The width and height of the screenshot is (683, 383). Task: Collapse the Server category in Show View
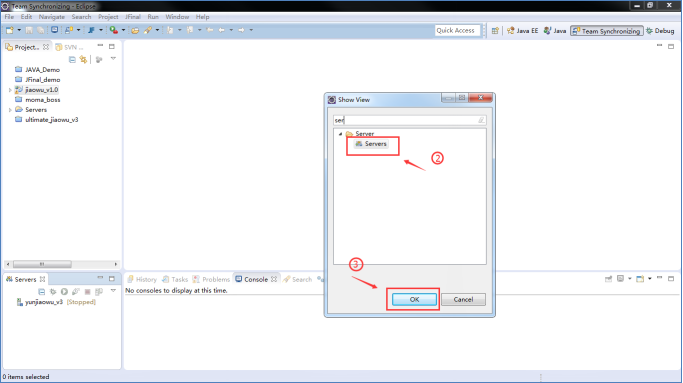(341, 134)
